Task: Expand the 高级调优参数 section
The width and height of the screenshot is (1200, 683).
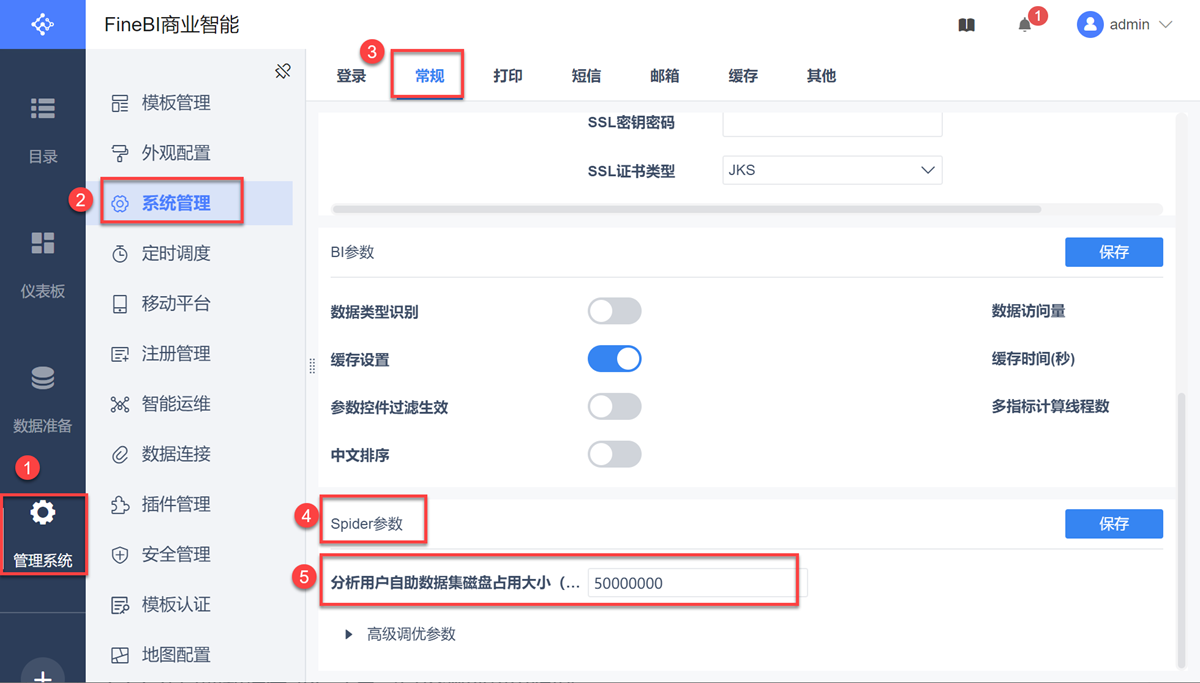Action: 399,634
